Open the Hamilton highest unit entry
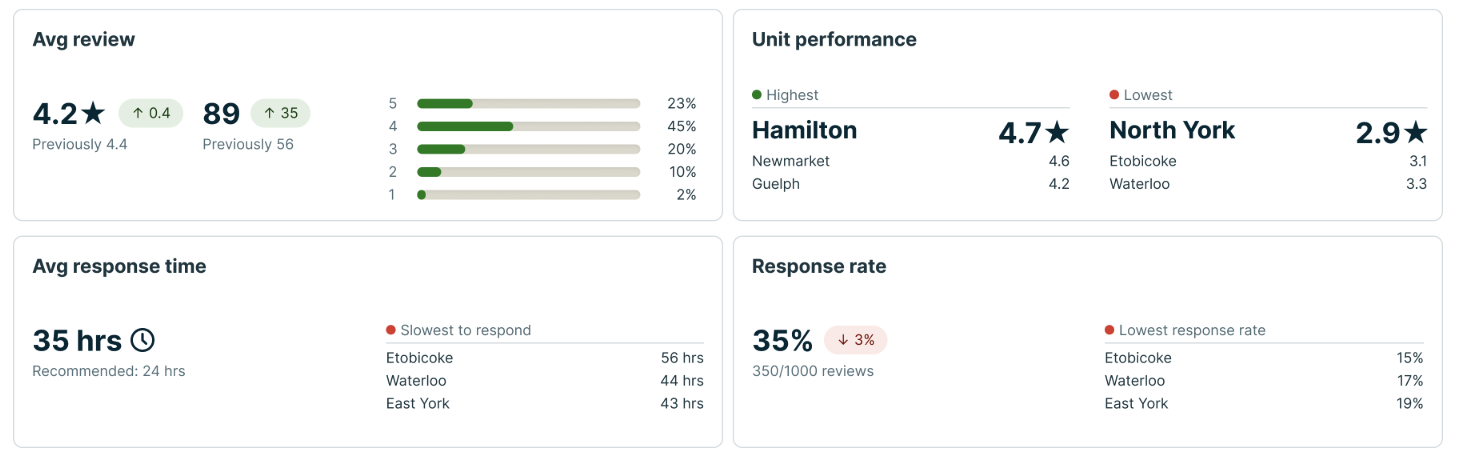Image resolution: width=1460 pixels, height=454 pixels. pyautogui.click(x=804, y=131)
